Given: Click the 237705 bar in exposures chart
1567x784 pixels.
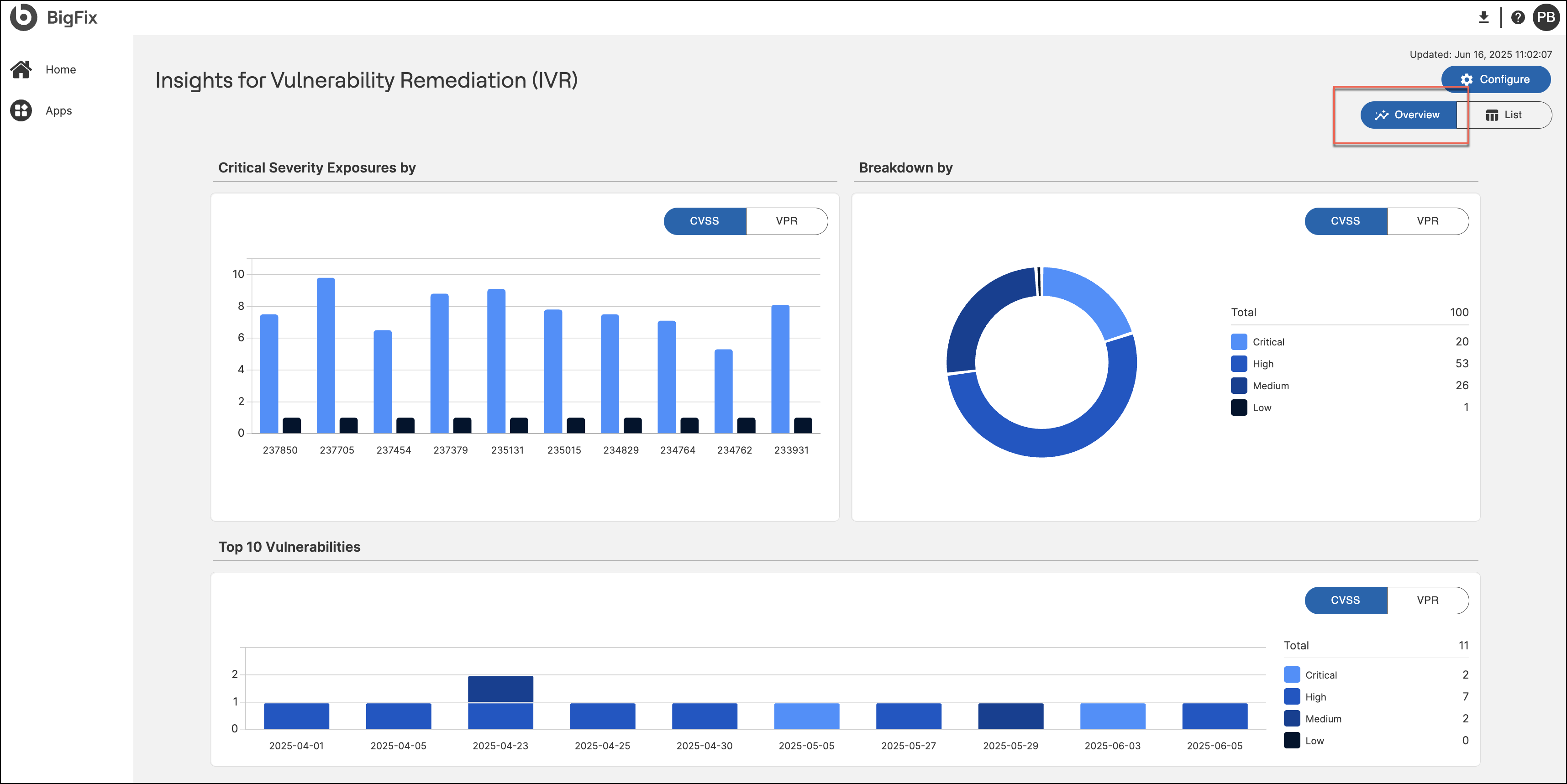Looking at the screenshot, I should click(x=326, y=355).
